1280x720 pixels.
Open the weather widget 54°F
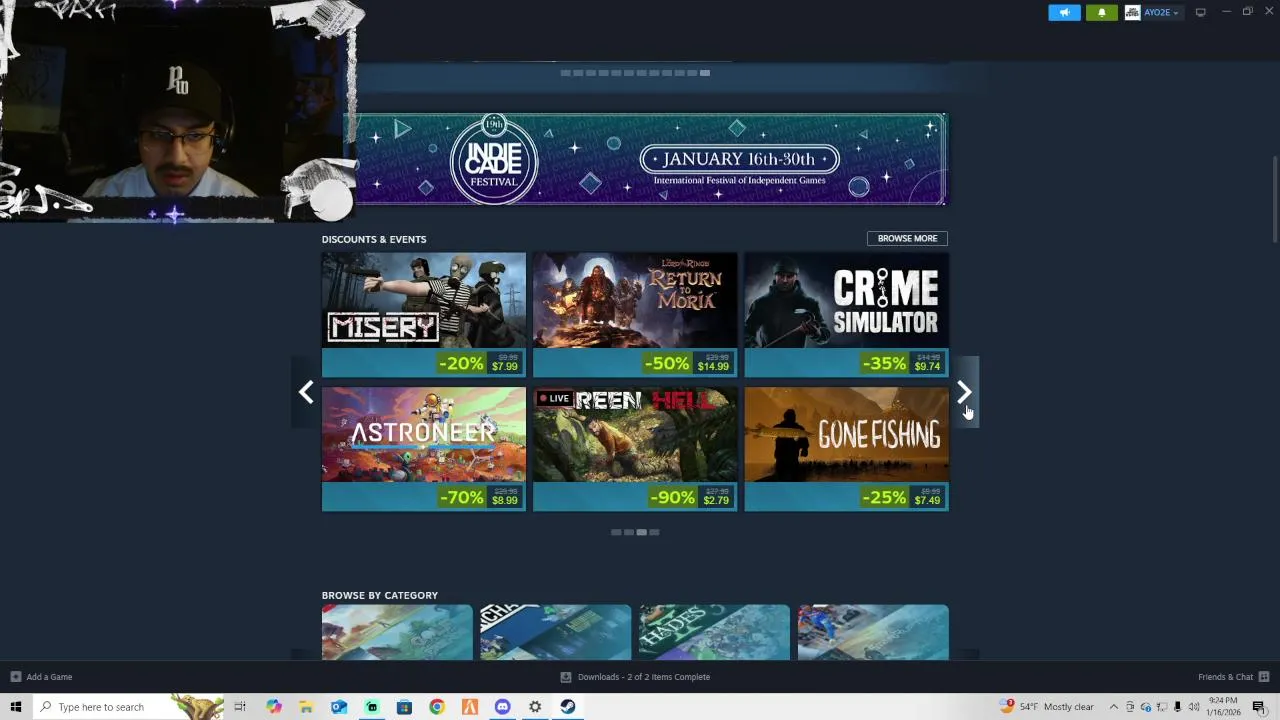coord(1048,707)
